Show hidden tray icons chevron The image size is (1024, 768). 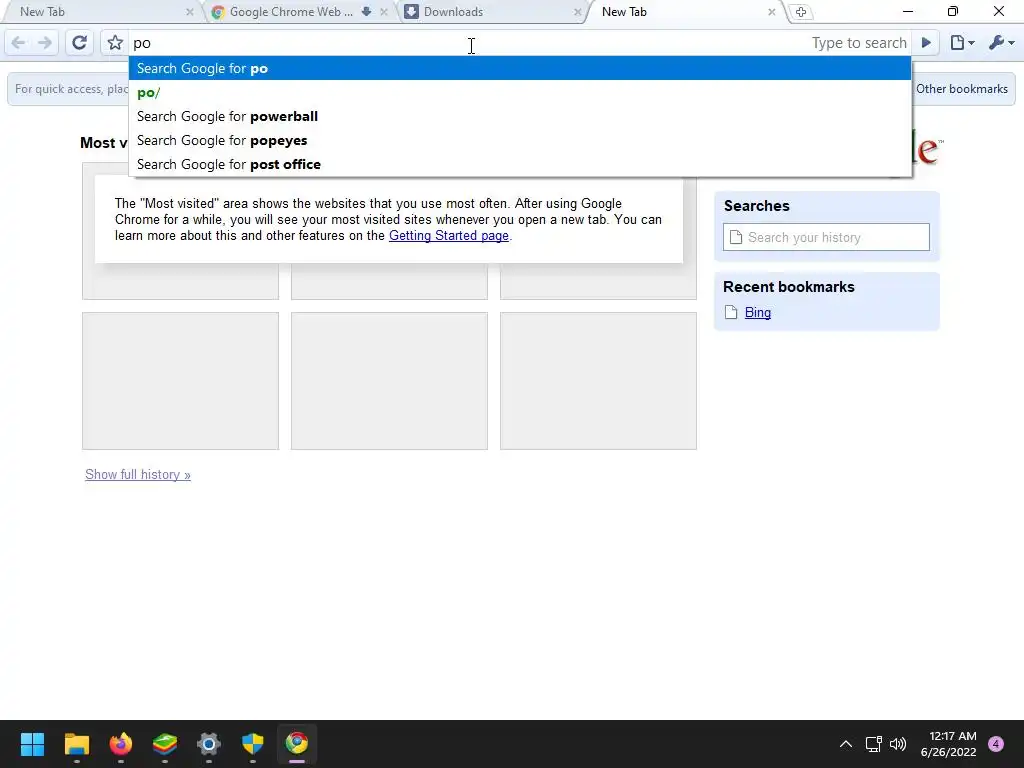pos(846,744)
